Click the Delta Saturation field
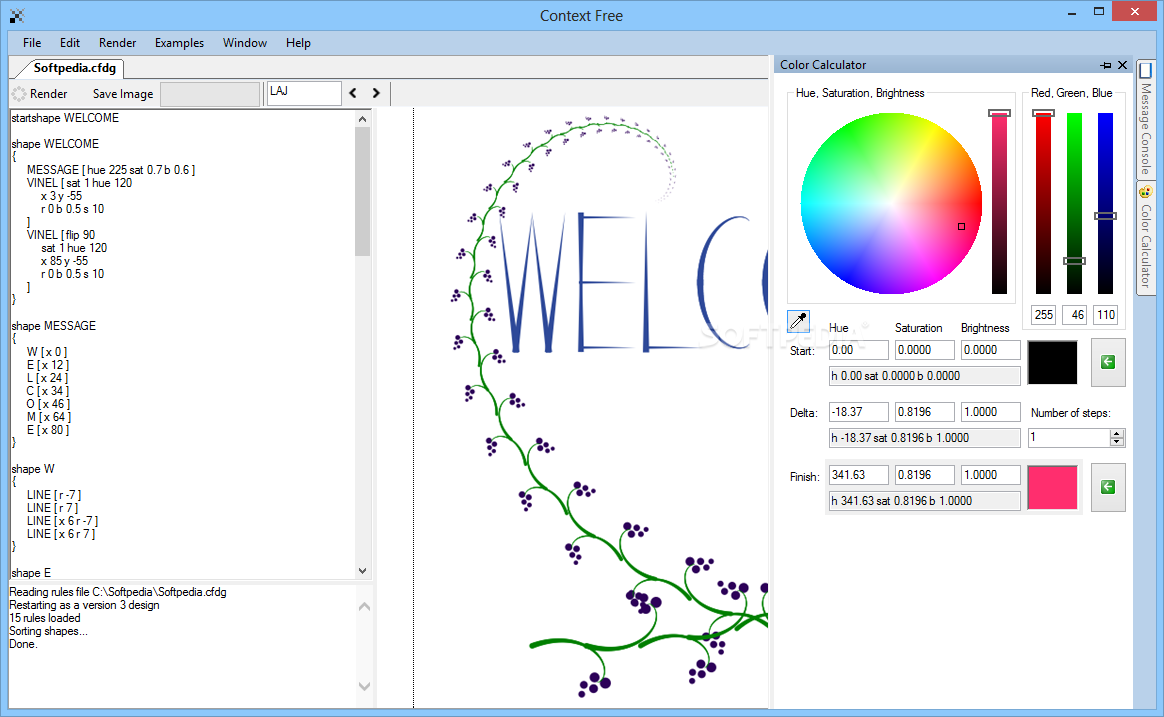Screen dimensions: 1164x717 (x=924, y=412)
